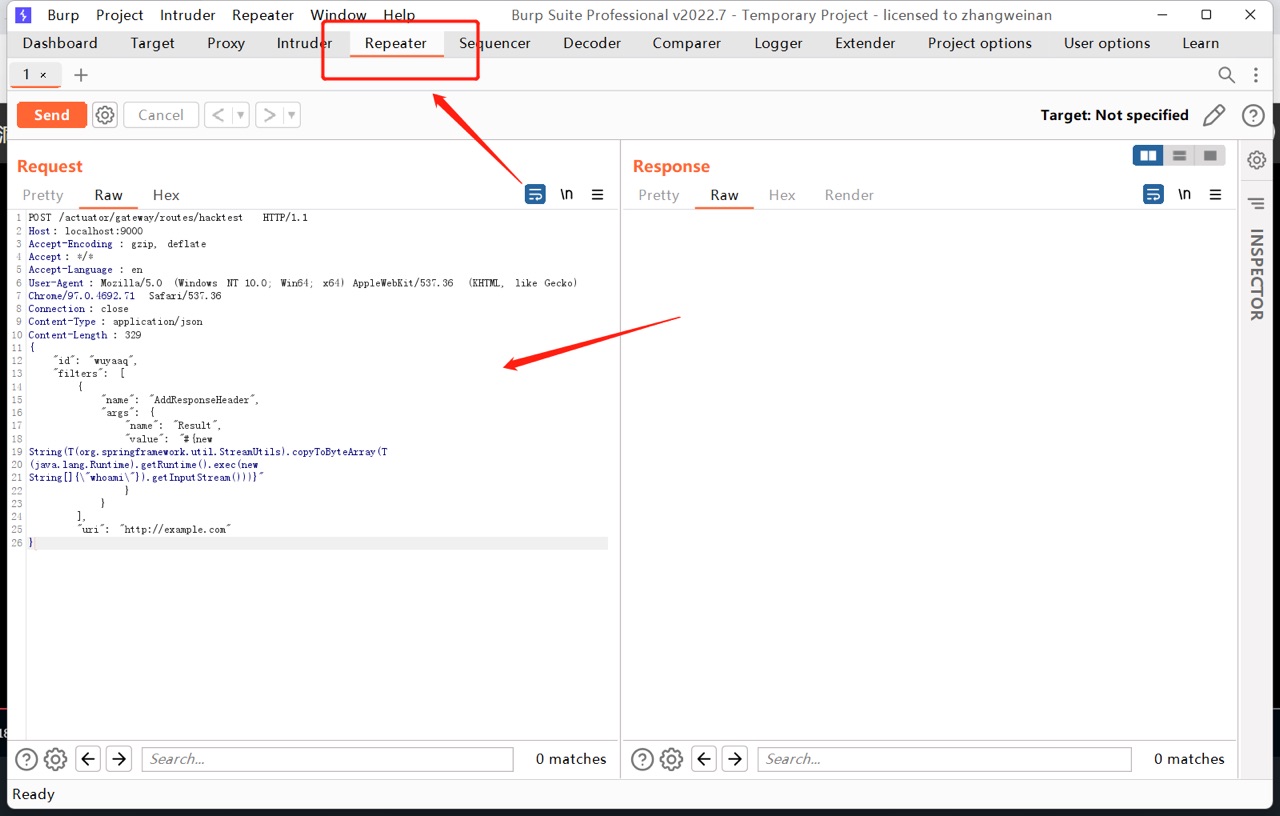Switch Request view to Pretty

(43, 195)
